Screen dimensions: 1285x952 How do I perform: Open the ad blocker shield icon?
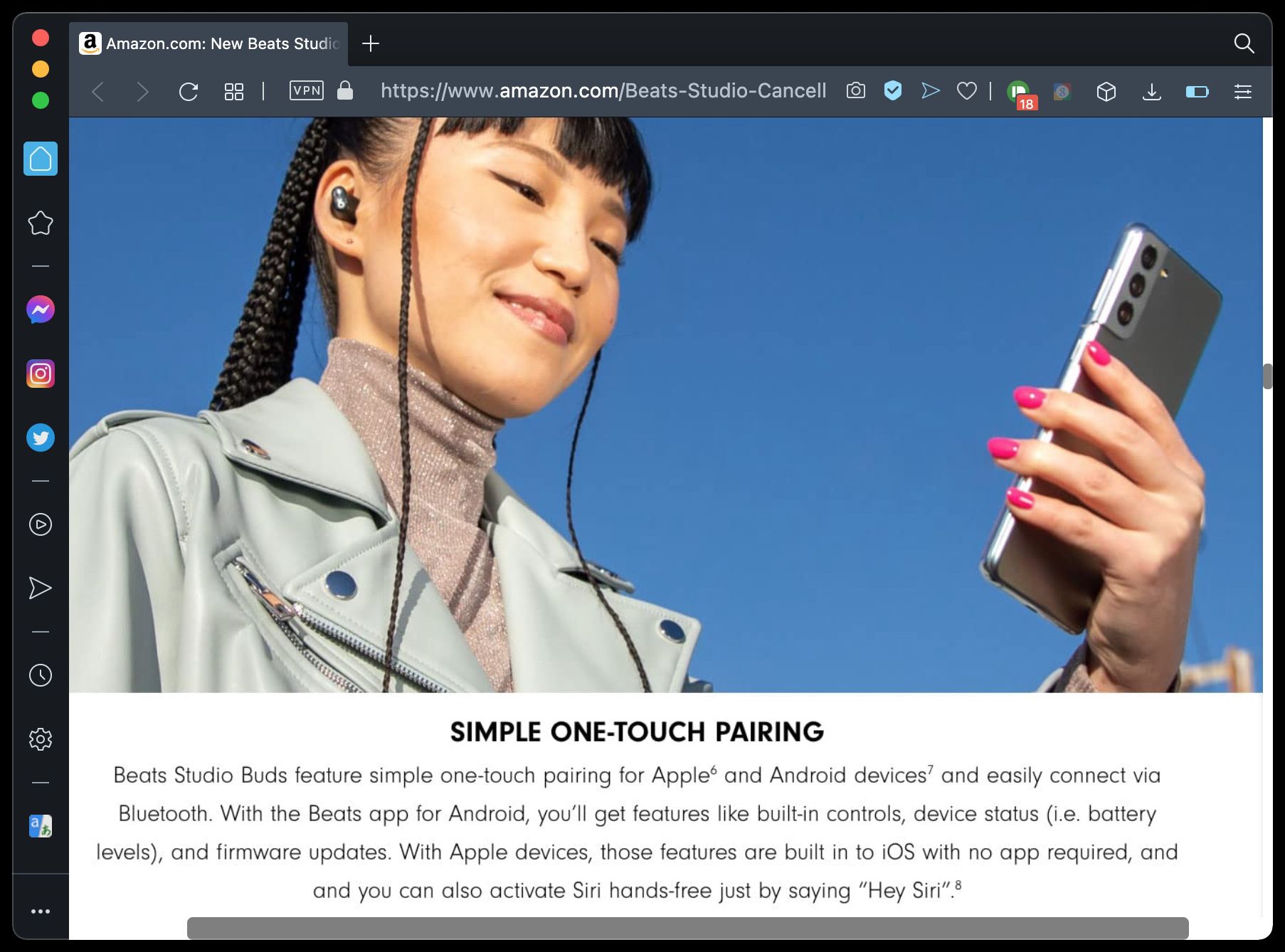tap(893, 90)
